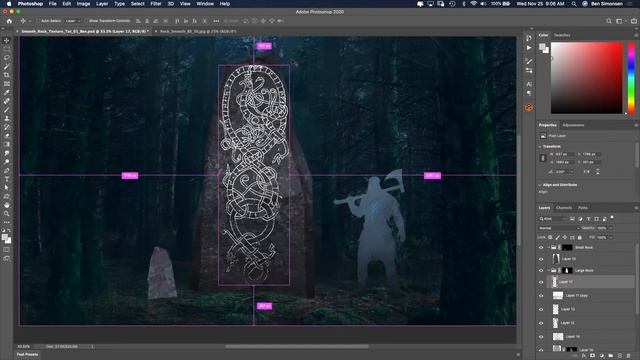Open the Image menu

coord(83,4)
